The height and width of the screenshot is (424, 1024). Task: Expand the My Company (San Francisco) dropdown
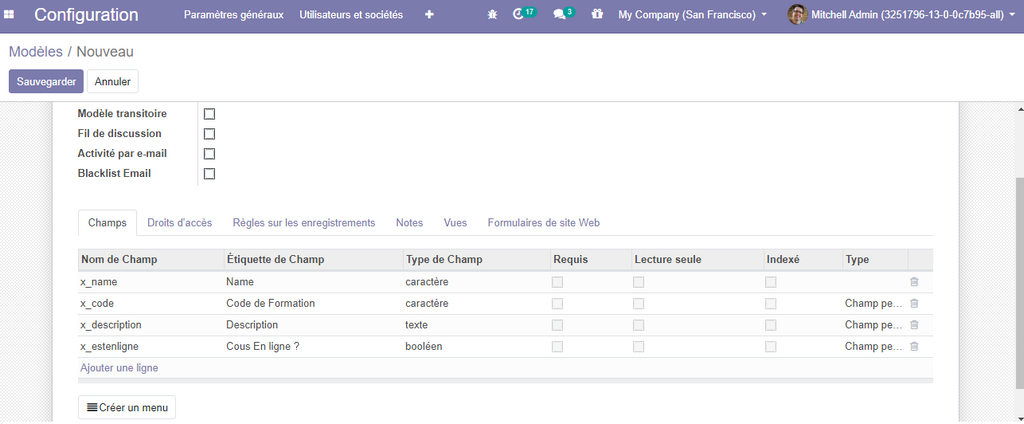pyautogui.click(x=692, y=15)
